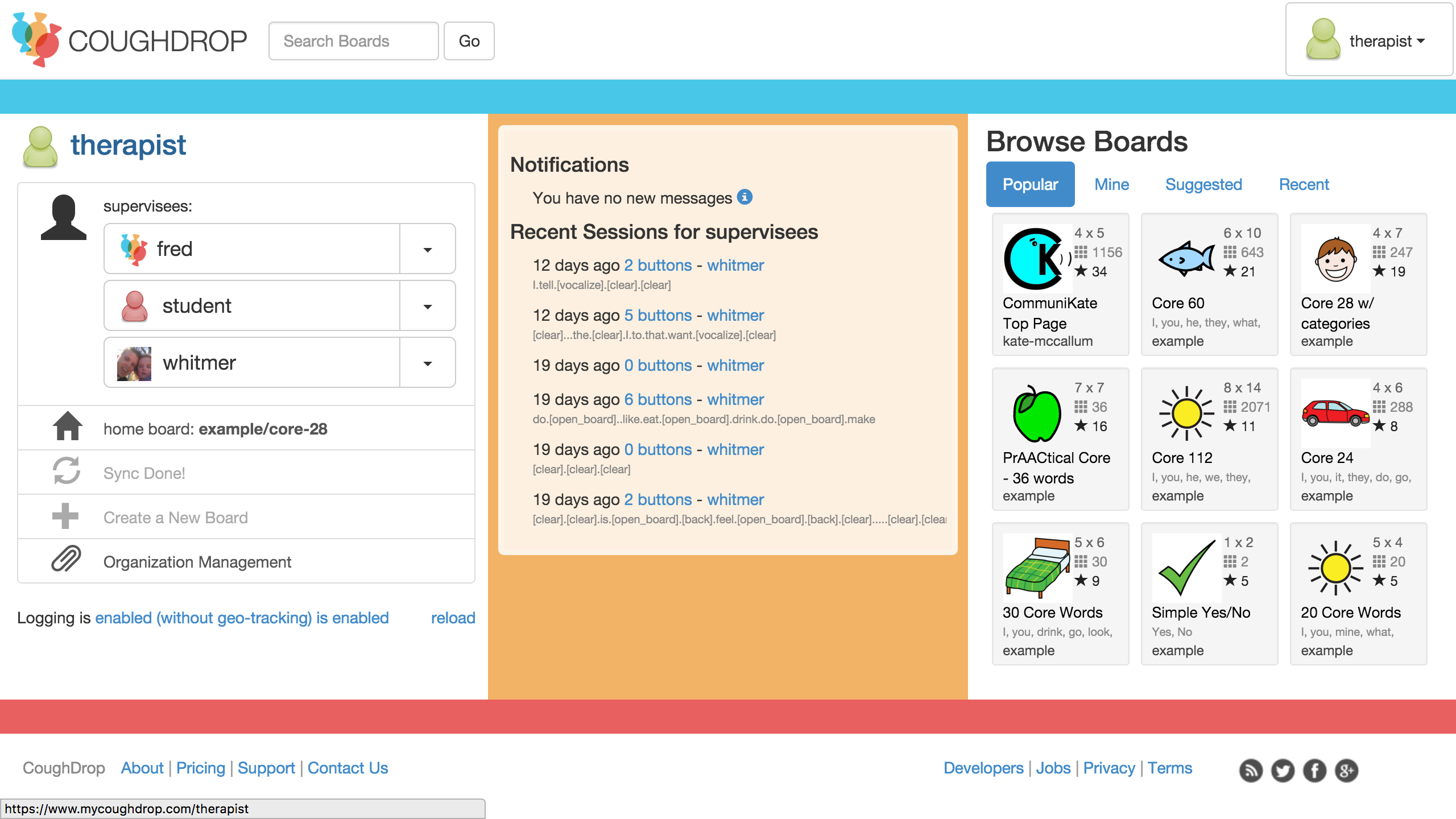
Task: Click the house icon for home board
Action: (x=67, y=427)
